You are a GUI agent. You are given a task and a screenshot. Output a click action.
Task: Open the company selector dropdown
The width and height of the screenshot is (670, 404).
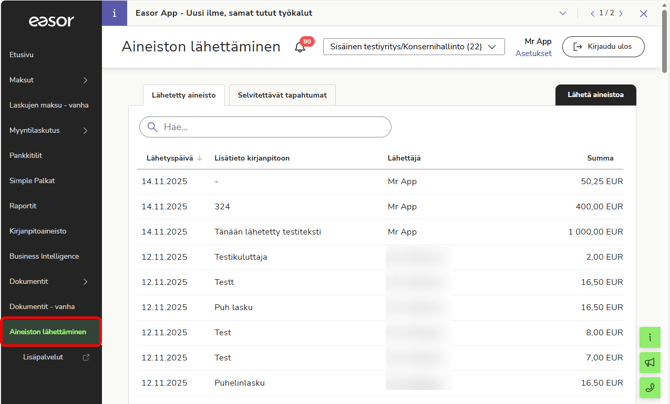(x=414, y=47)
